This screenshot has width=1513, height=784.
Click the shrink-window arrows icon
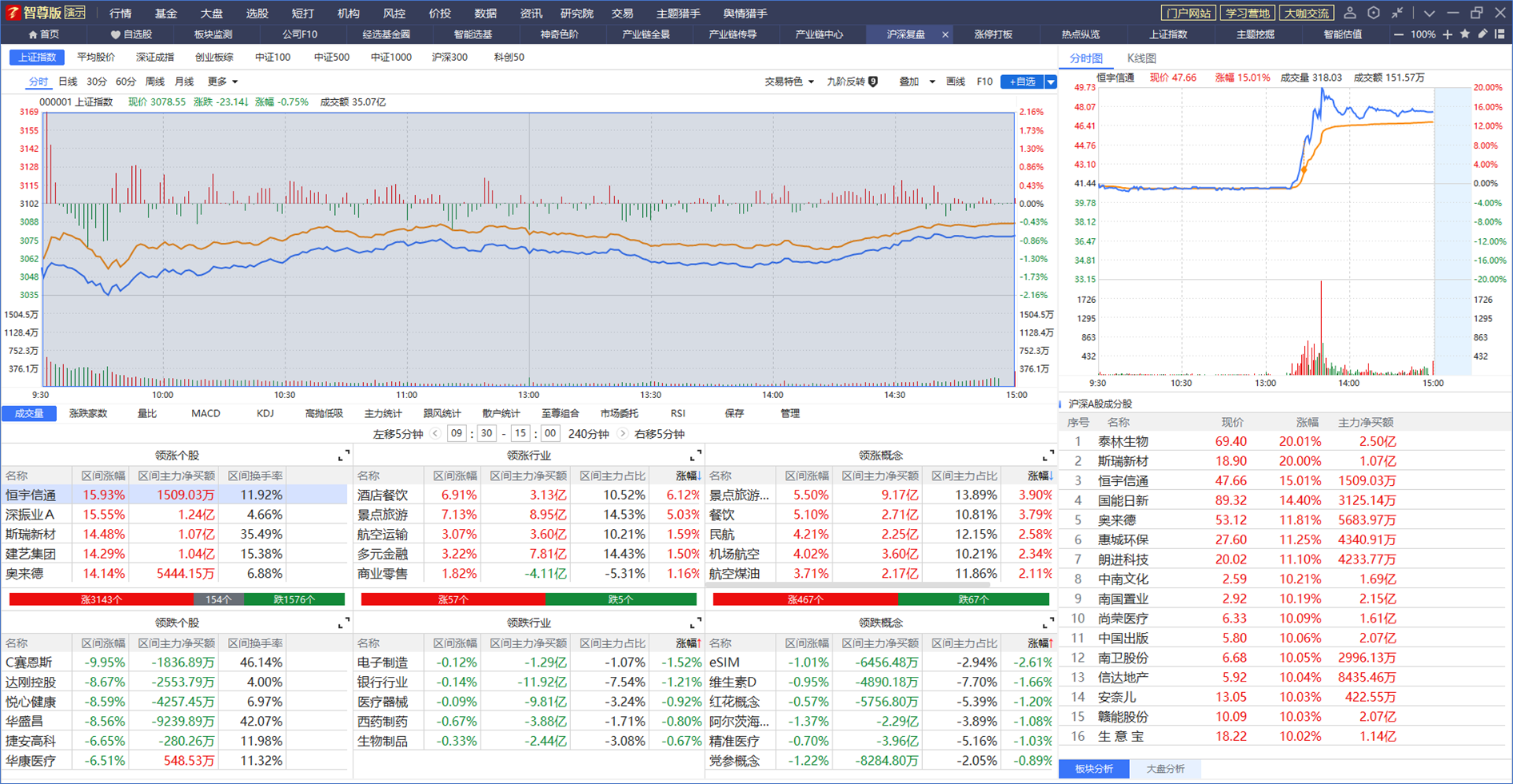[x=1397, y=13]
